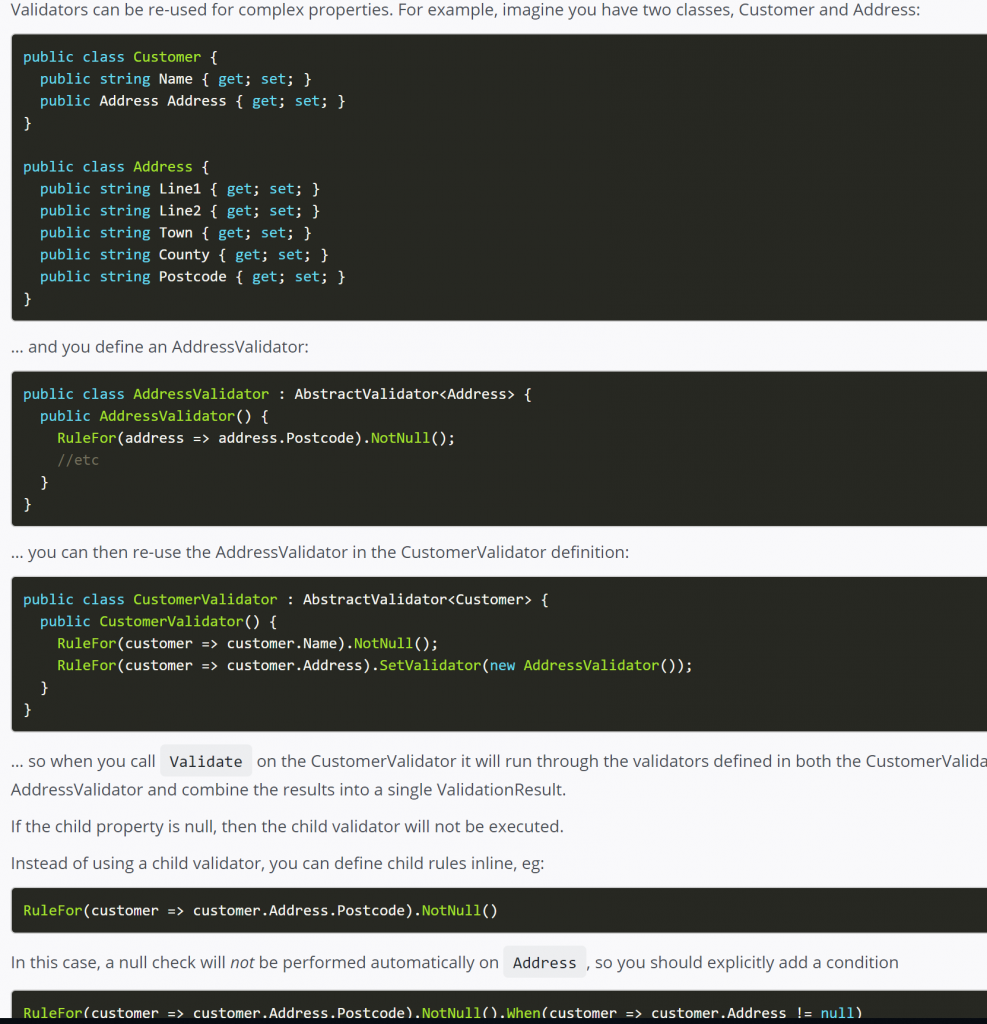Click the sentence "If the child property is null..."
This screenshot has height=1024, width=987.
287,827
